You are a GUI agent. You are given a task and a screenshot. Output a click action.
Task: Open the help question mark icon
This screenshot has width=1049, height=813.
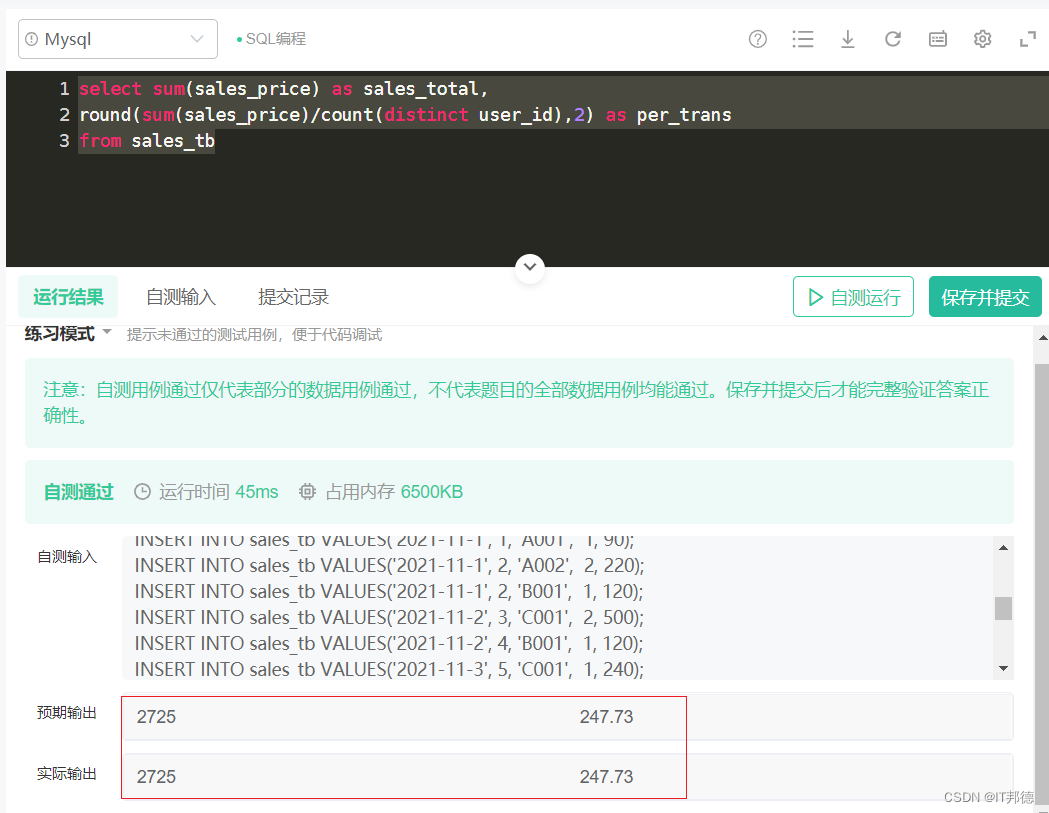(758, 39)
